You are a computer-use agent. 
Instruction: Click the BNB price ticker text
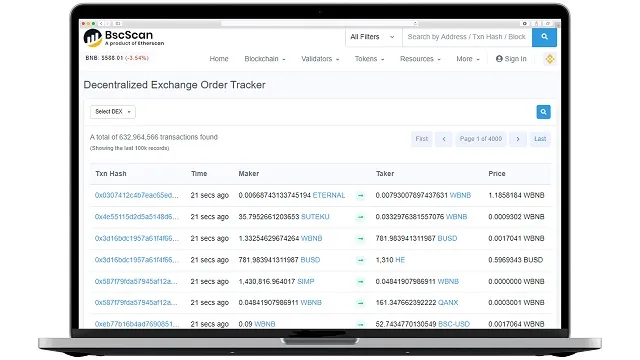point(117,58)
